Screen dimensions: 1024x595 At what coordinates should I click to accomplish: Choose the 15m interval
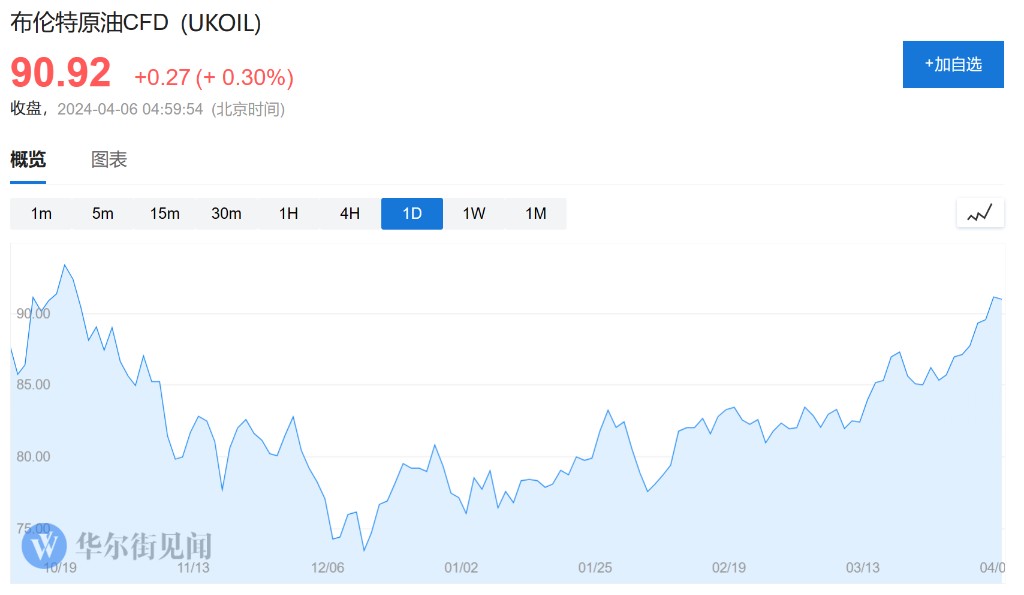point(165,214)
